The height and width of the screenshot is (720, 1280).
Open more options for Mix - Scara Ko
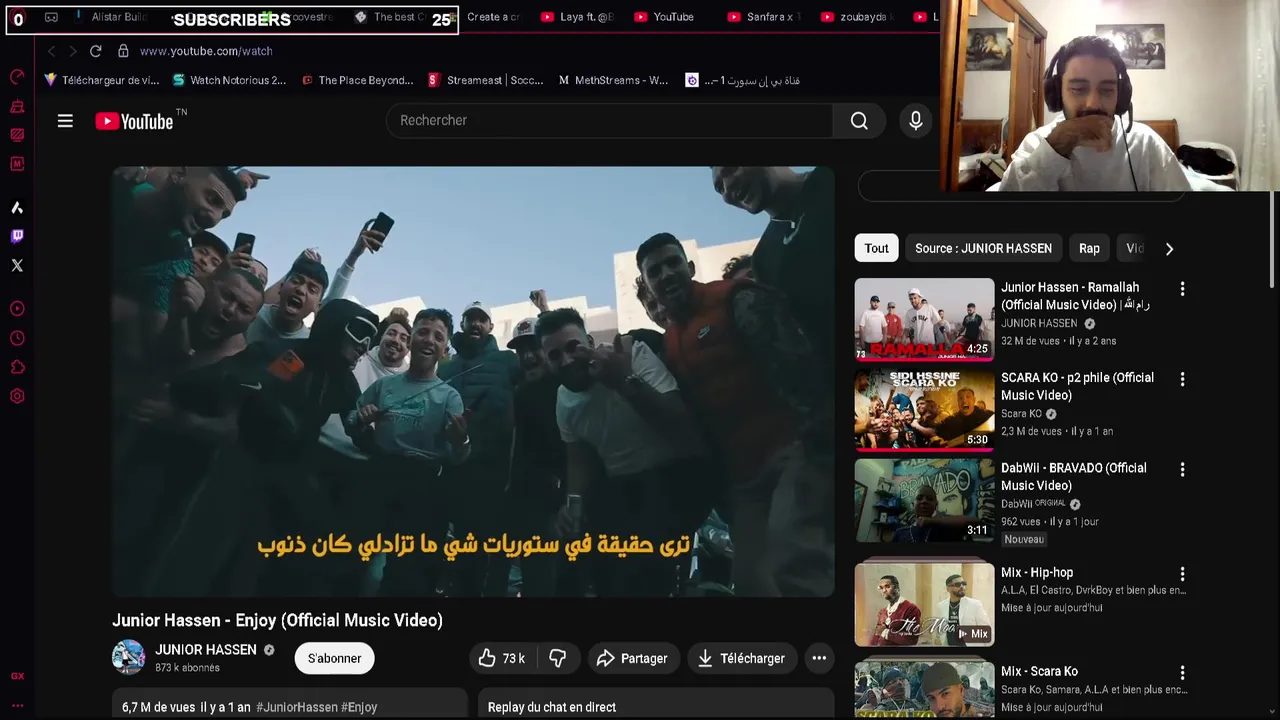(x=1182, y=673)
